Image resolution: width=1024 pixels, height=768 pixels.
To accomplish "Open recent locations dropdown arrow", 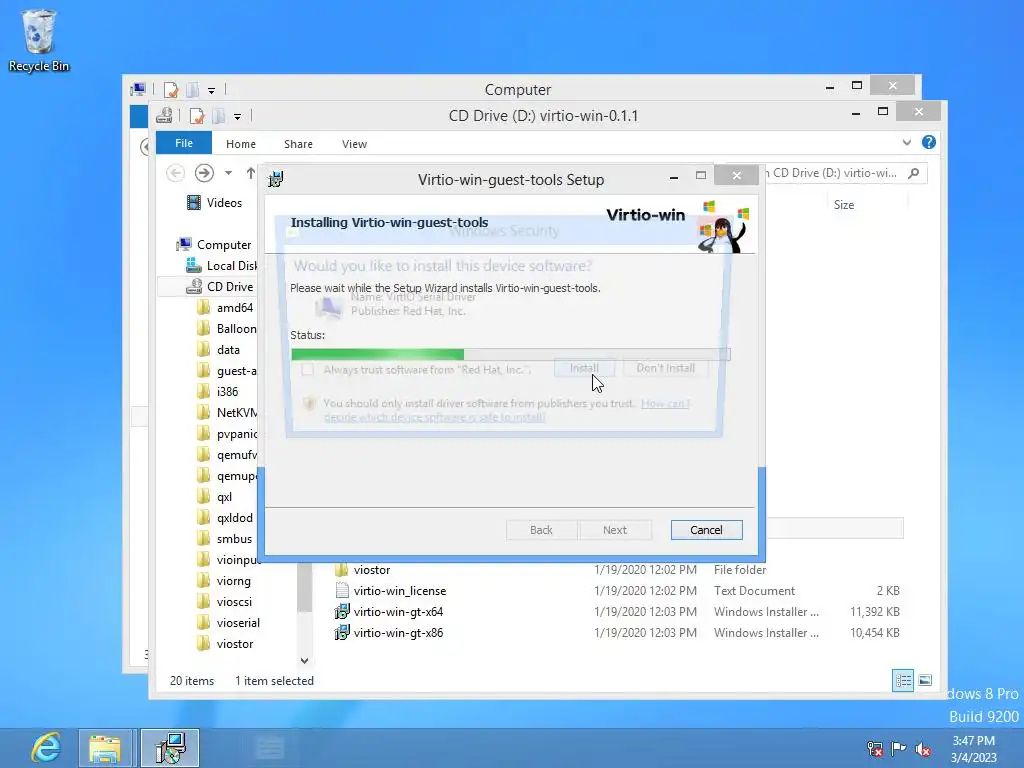I will (228, 173).
